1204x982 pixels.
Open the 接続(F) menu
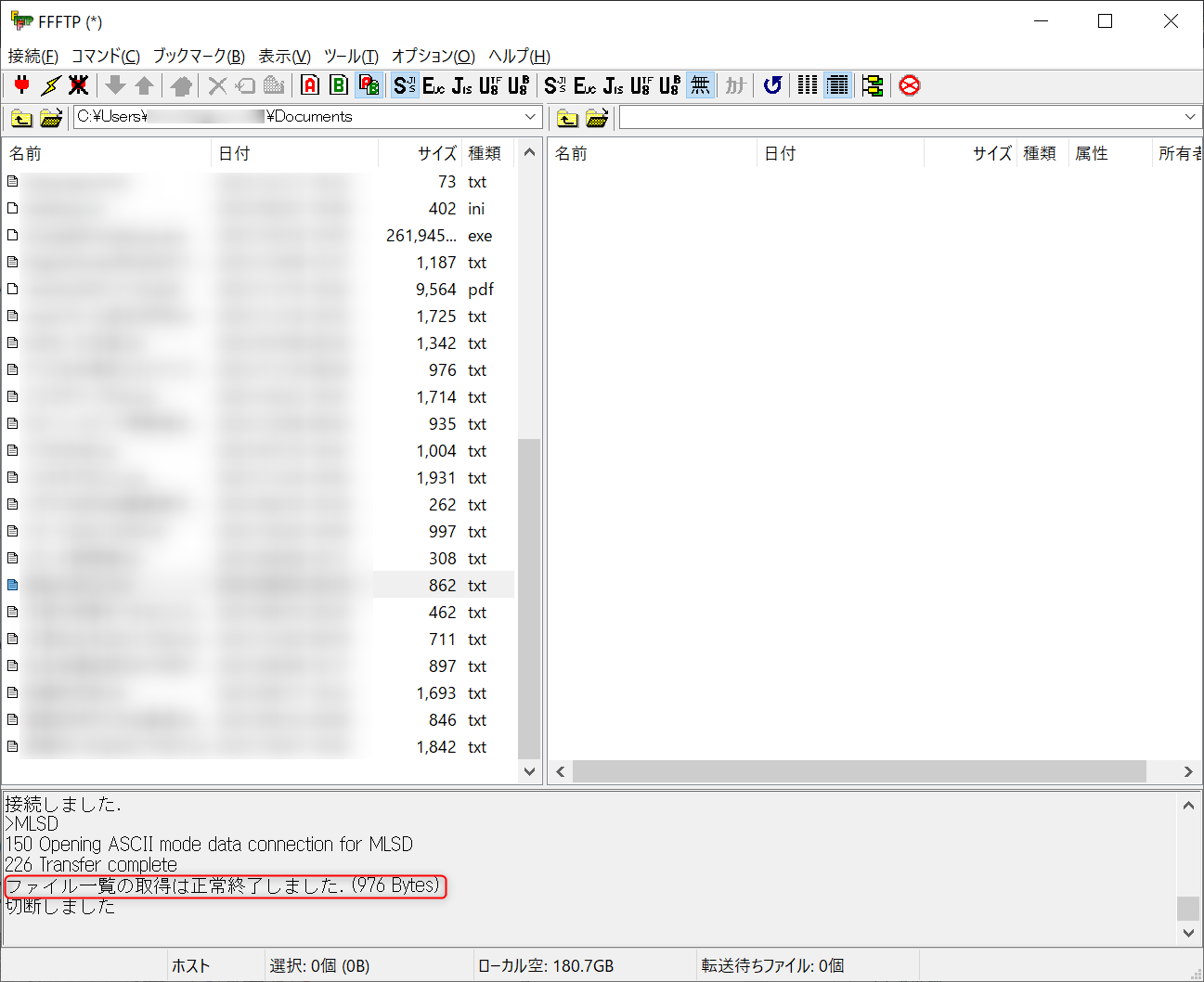[x=32, y=56]
